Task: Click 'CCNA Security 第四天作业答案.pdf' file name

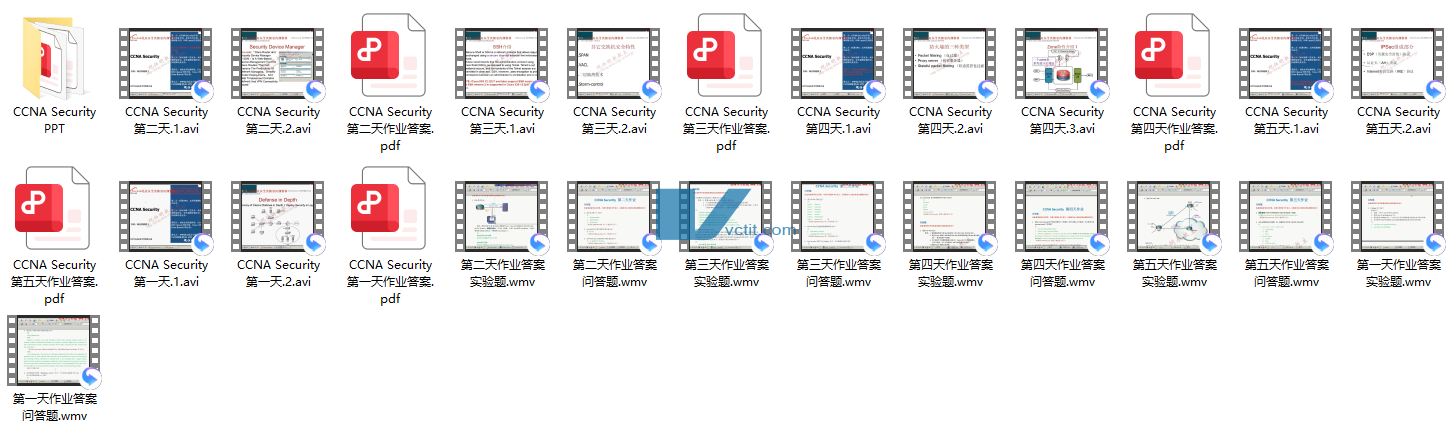Action: tap(1175, 129)
